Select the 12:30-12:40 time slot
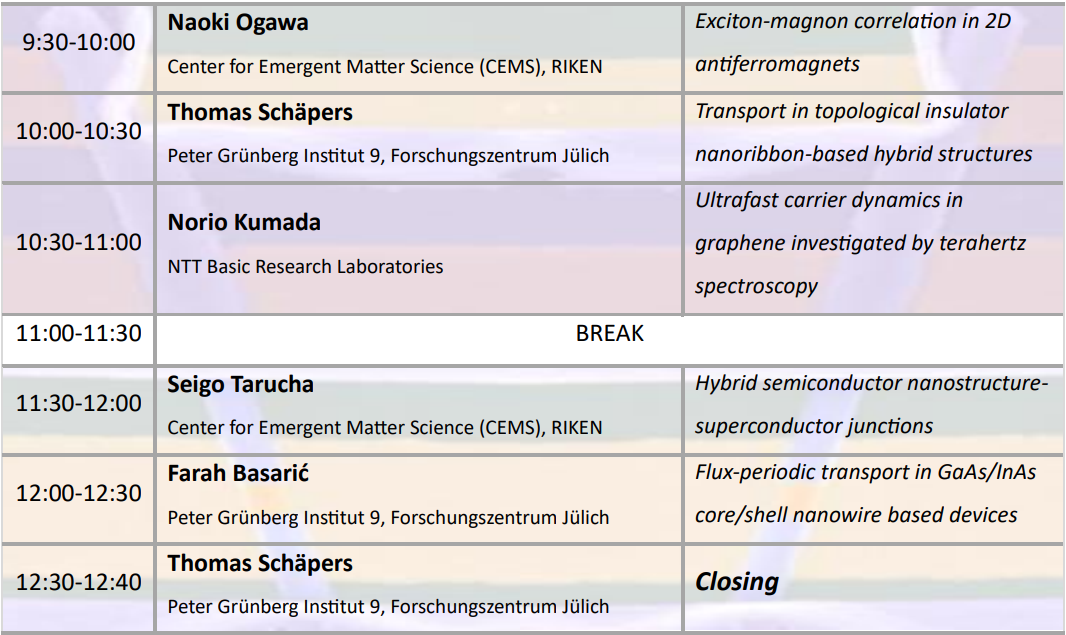 [x=78, y=582]
